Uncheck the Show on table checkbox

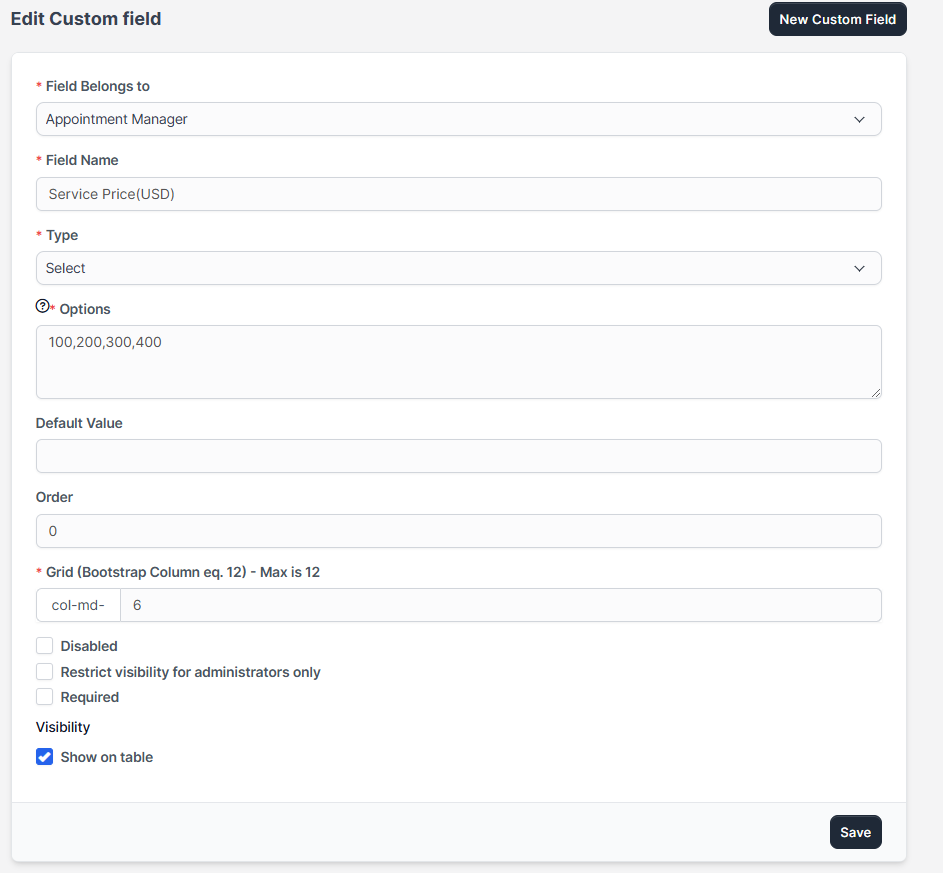[44, 757]
